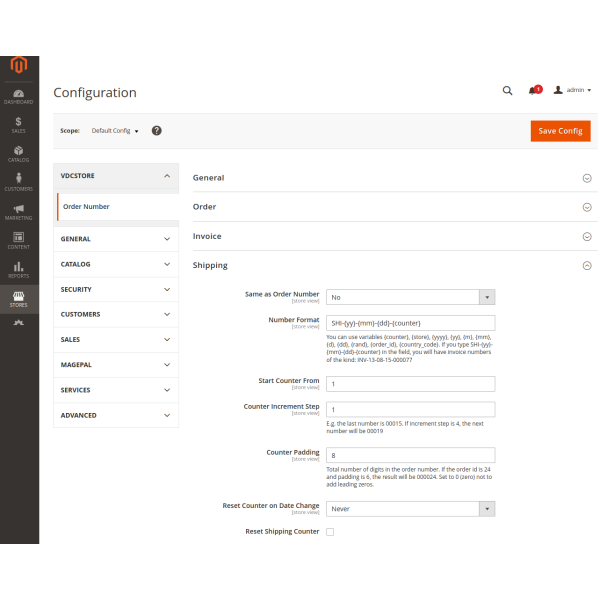Image resolution: width=600 pixels, height=600 pixels.
Task: Expand the Invoice section
Action: [x=395, y=236]
